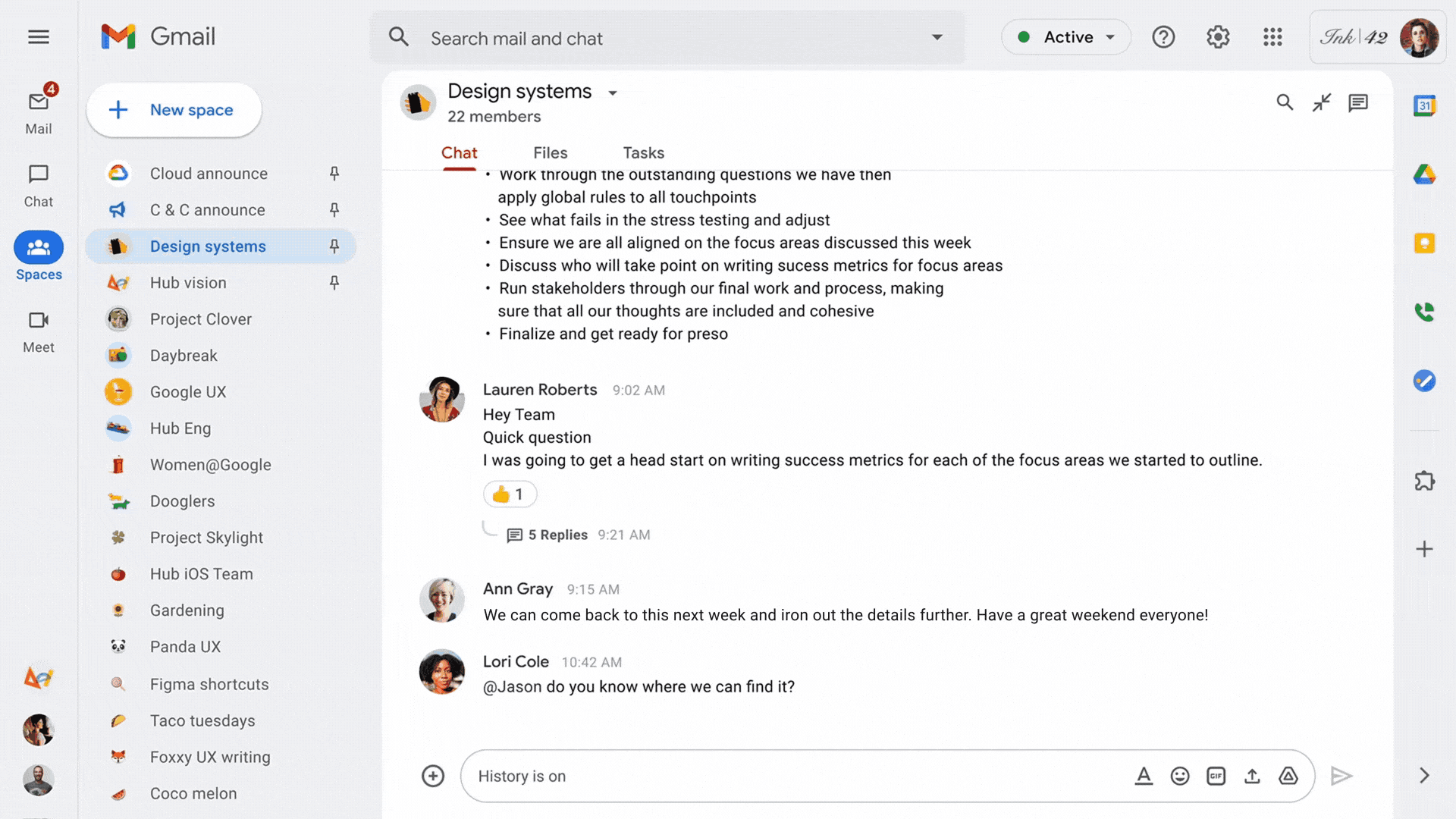Select the emoji reaction icon in message bar

pos(1179,775)
